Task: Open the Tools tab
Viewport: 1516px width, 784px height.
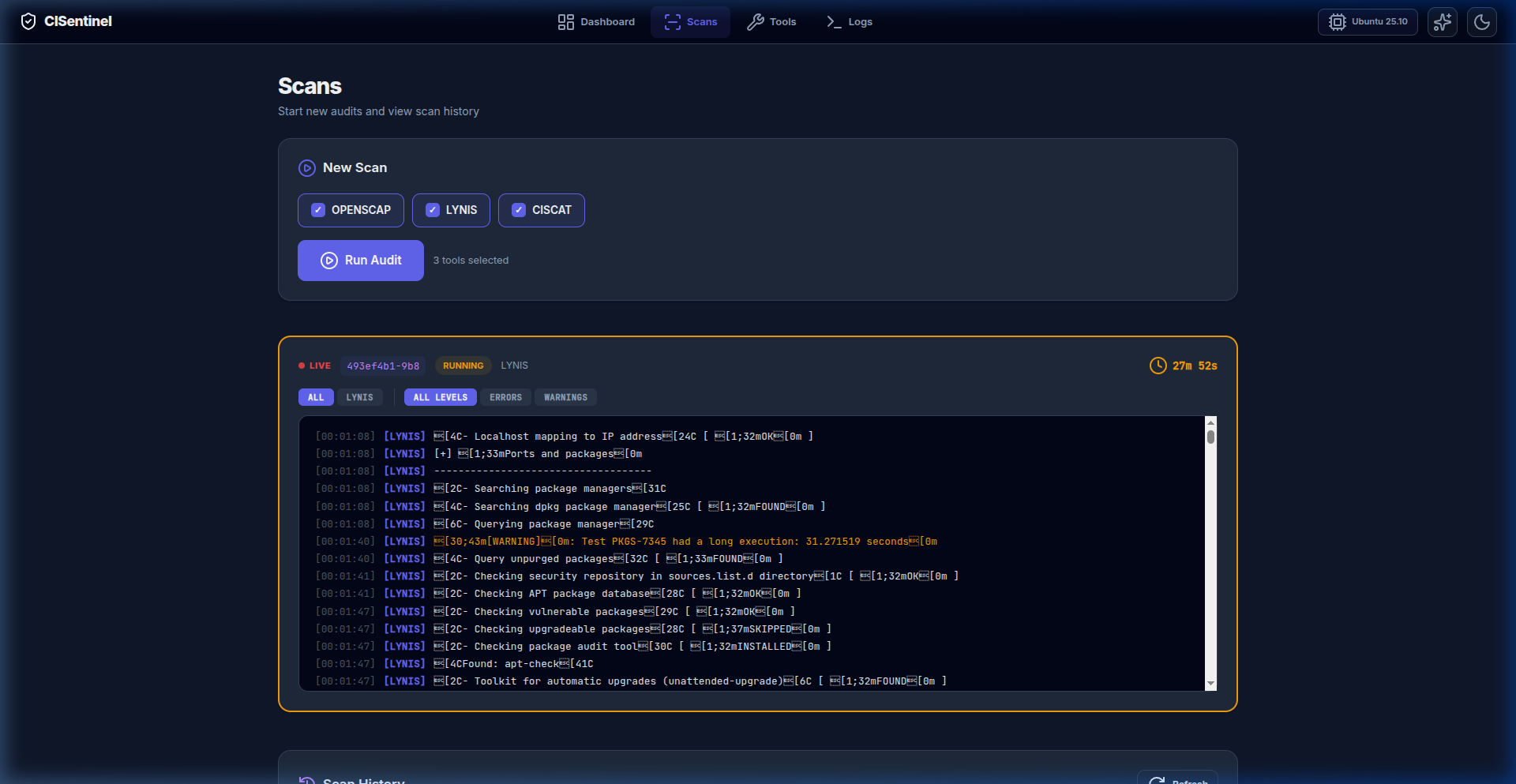Action: [772, 22]
